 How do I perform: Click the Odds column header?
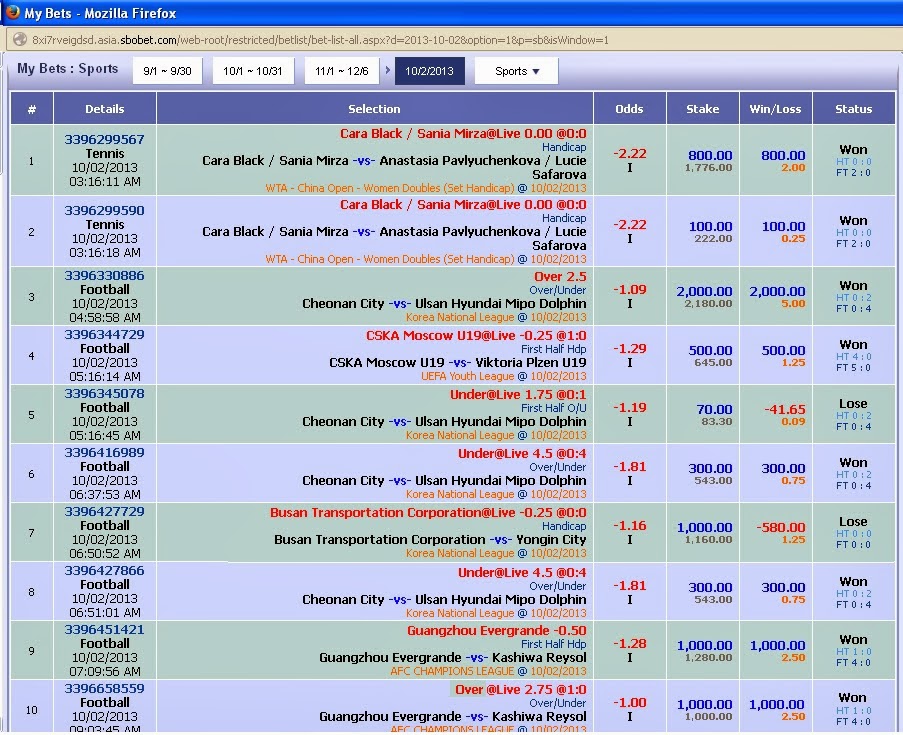629,109
